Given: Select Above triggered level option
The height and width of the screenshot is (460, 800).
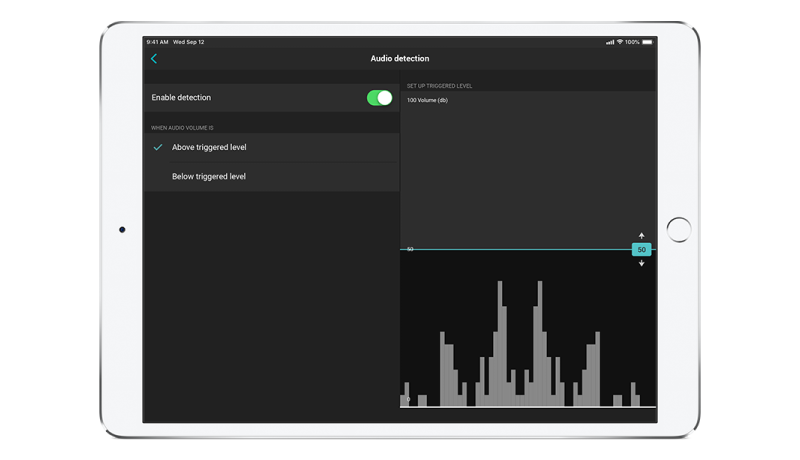Looking at the screenshot, I should 209,147.
